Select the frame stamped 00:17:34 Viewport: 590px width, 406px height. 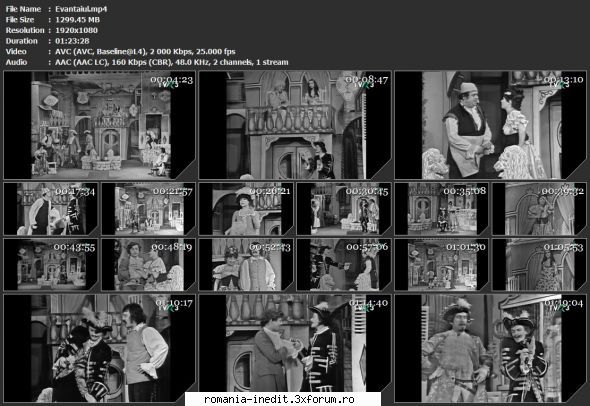tap(51, 209)
